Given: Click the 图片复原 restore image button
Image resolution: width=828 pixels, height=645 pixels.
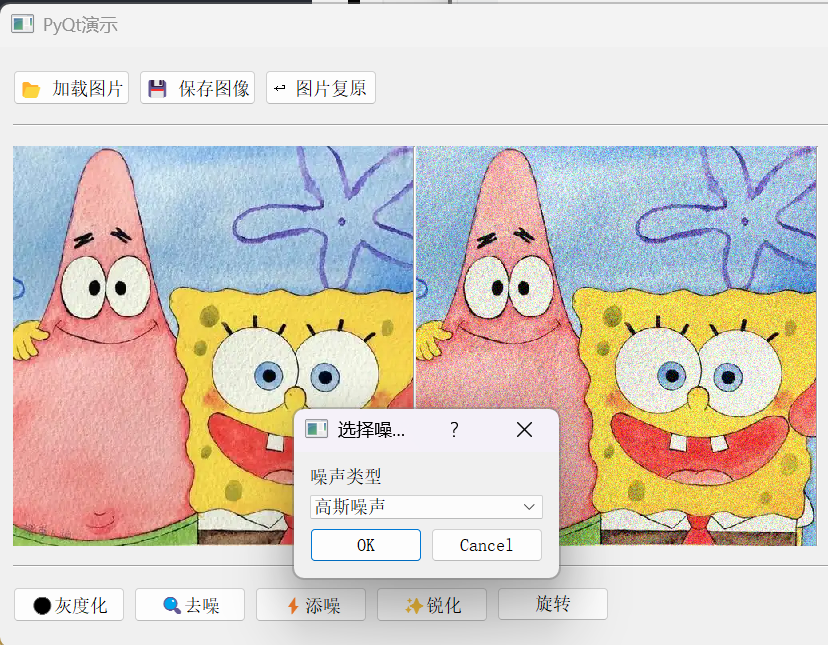Looking at the screenshot, I should tap(321, 88).
